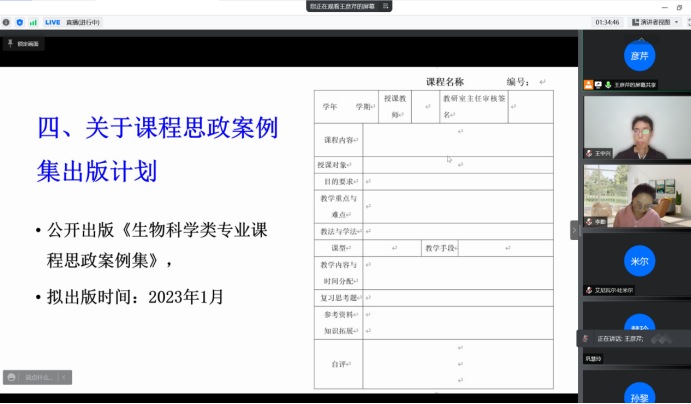
Task: Click the meeting duration timer 01:34:46
Action: pos(606,21)
